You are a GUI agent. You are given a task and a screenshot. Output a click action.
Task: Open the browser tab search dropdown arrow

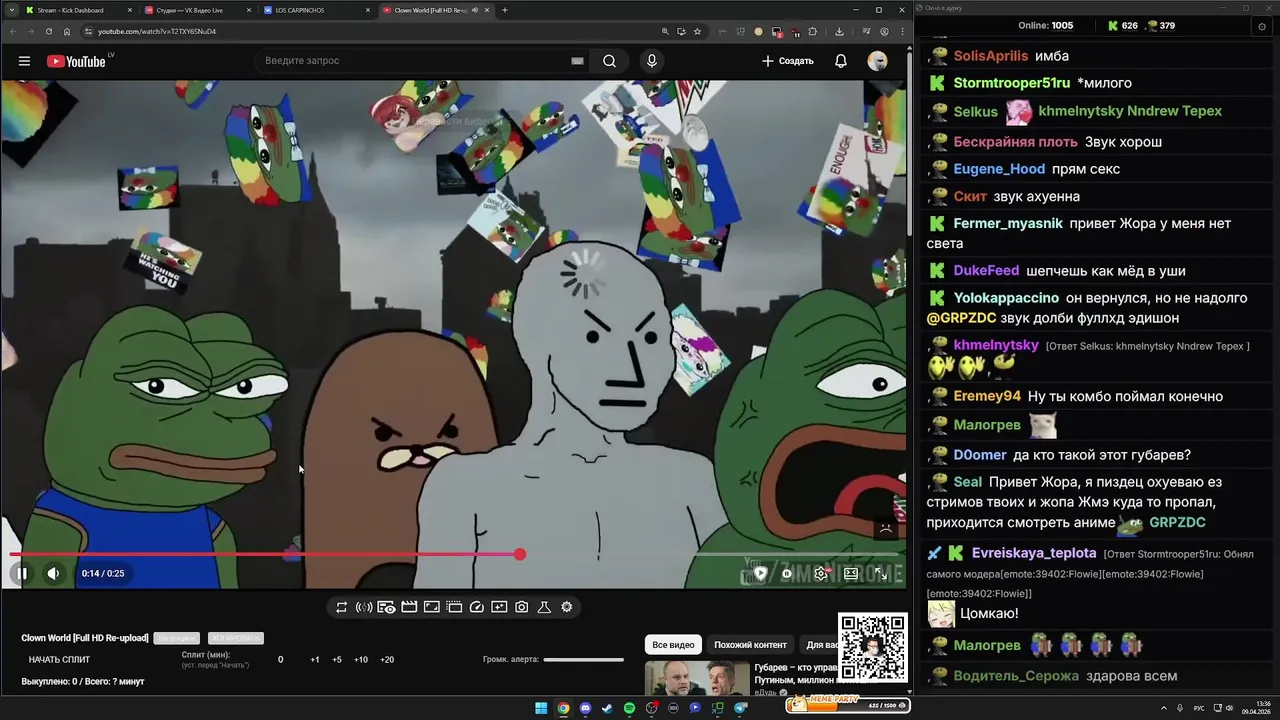(x=10, y=10)
